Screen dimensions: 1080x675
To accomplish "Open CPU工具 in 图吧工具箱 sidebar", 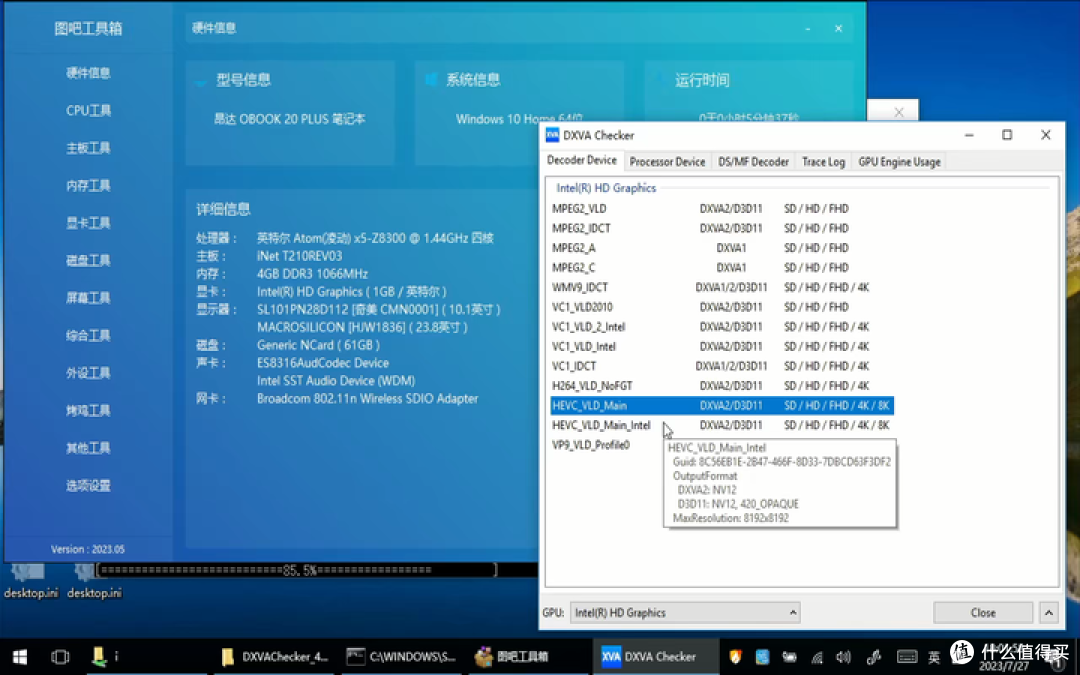I will click(88, 110).
